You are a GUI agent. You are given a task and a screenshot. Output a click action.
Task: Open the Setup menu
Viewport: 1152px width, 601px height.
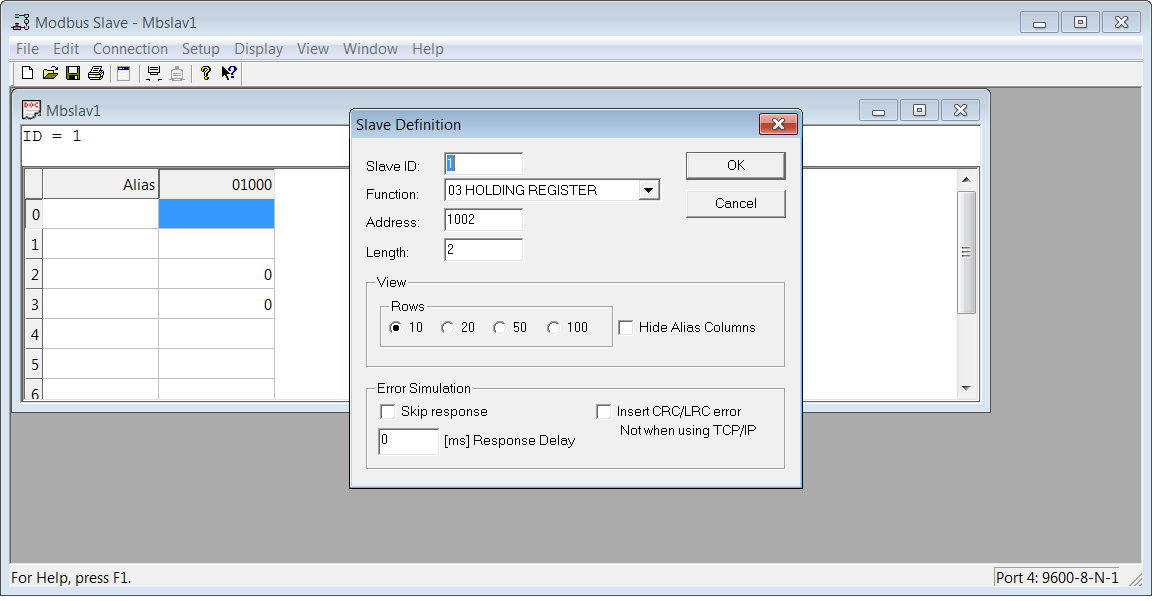[x=201, y=48]
